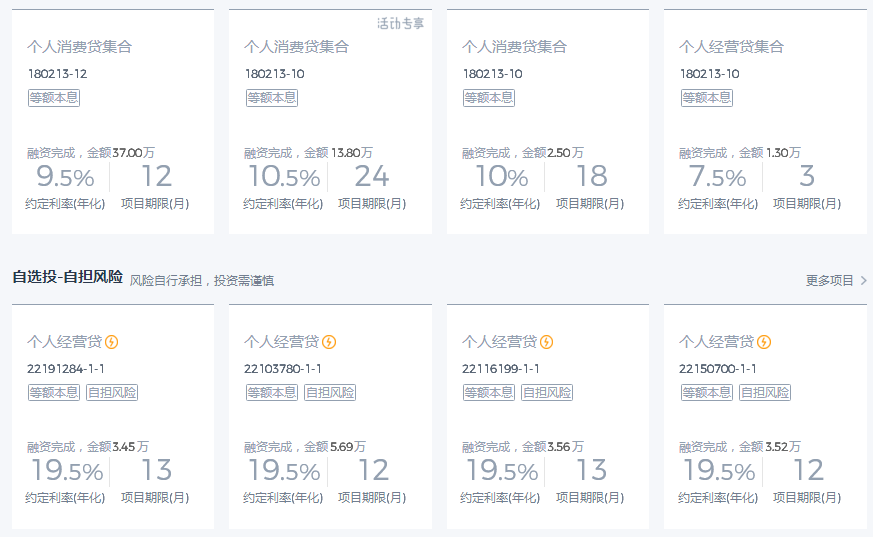This screenshot has width=873, height=537.
Task: Click project number 22150700-1-1
Action: (x=718, y=369)
